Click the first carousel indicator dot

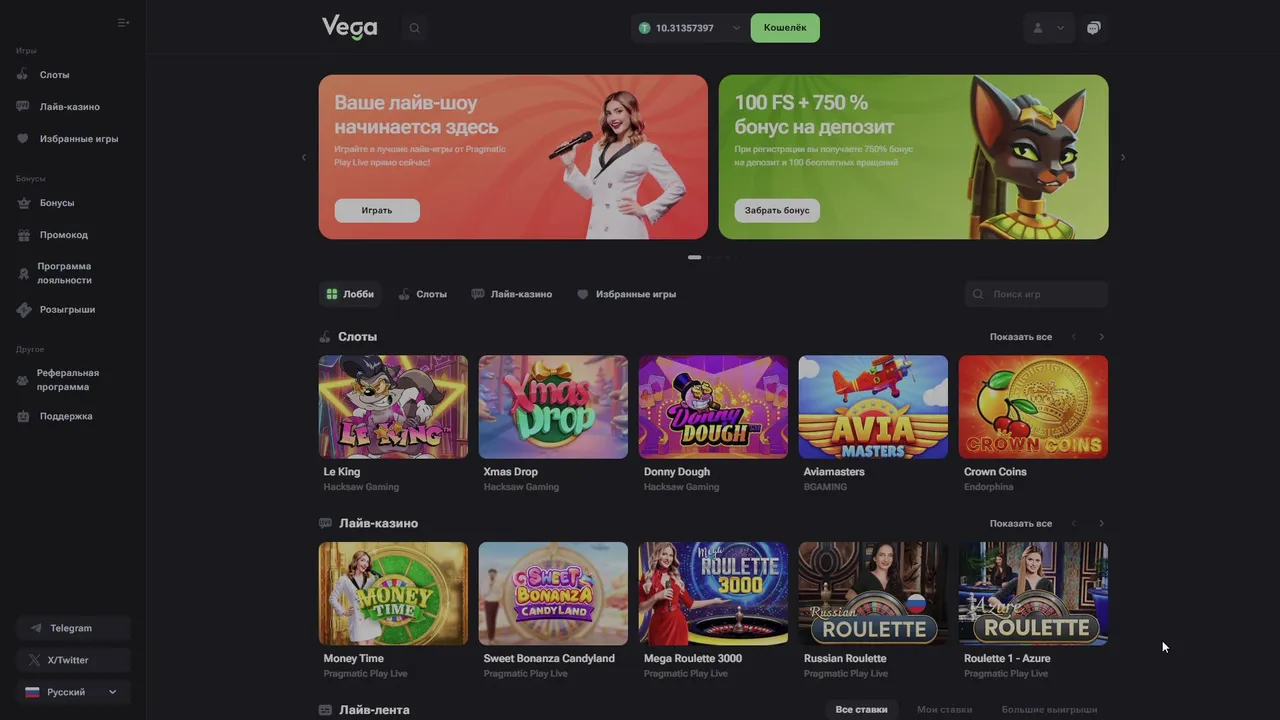point(695,257)
